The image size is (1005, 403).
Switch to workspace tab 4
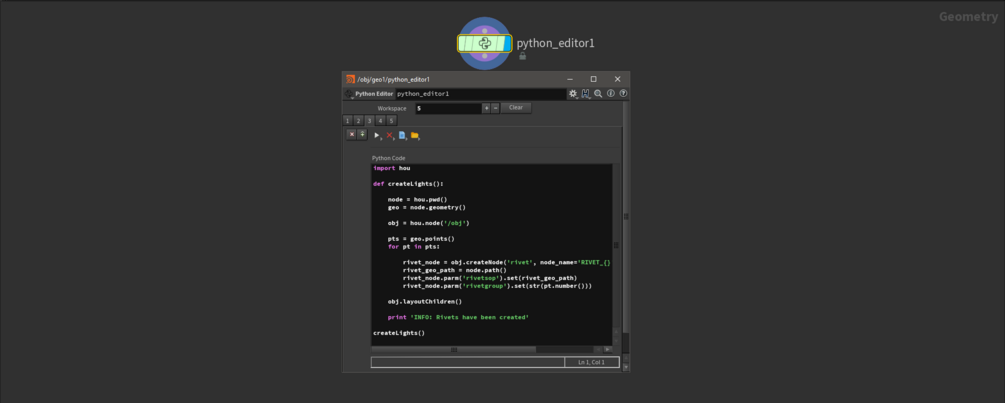click(x=381, y=120)
